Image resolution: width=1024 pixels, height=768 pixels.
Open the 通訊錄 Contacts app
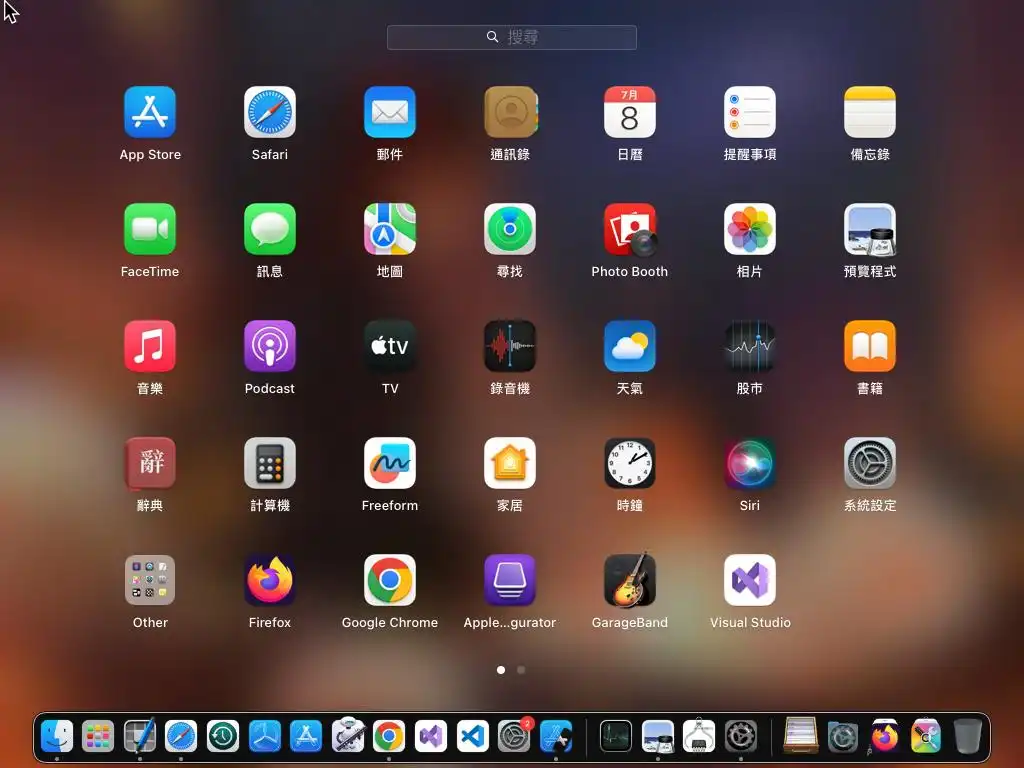(510, 112)
